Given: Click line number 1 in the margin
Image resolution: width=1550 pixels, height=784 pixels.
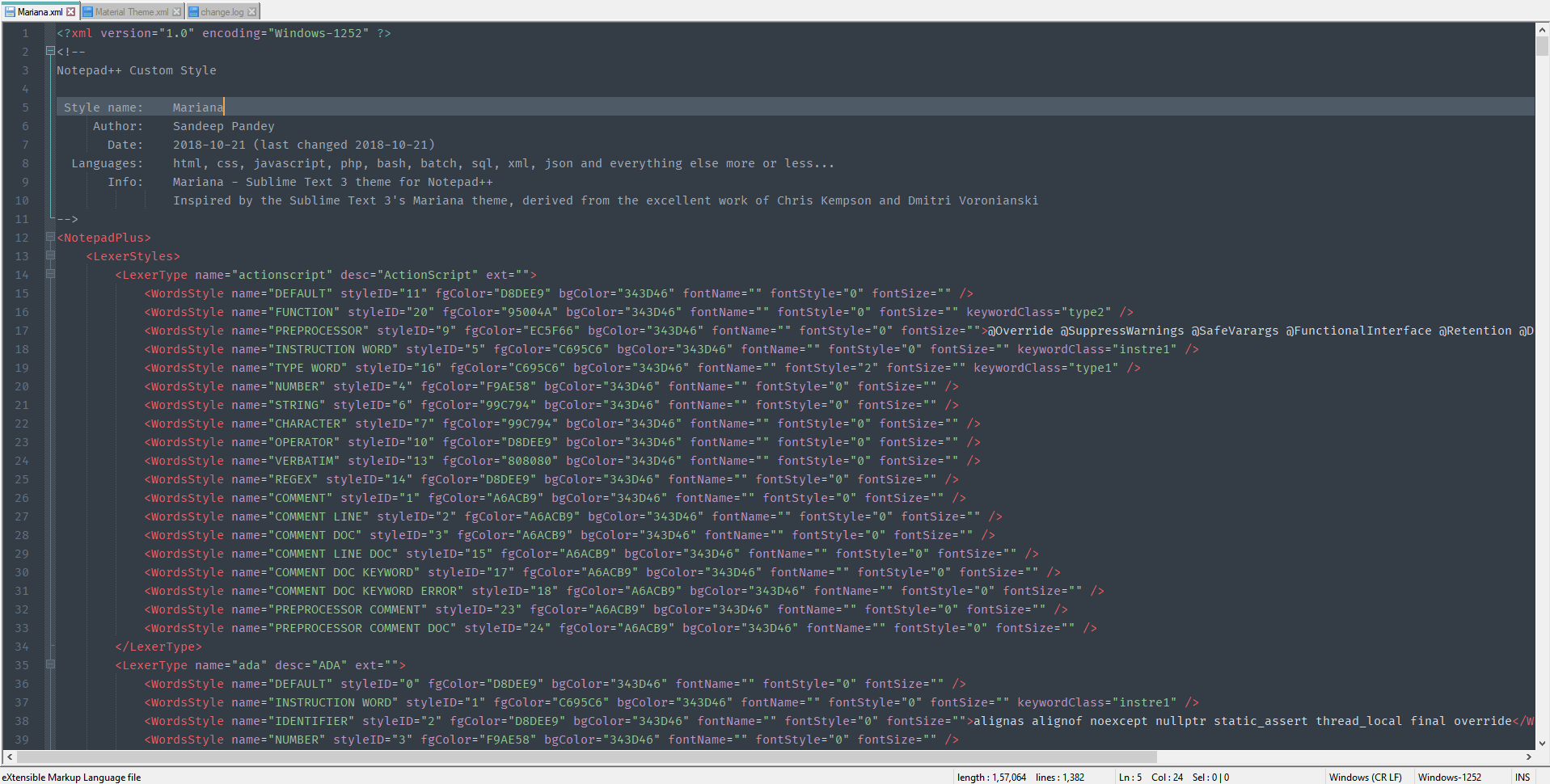Looking at the screenshot, I should coord(25,33).
